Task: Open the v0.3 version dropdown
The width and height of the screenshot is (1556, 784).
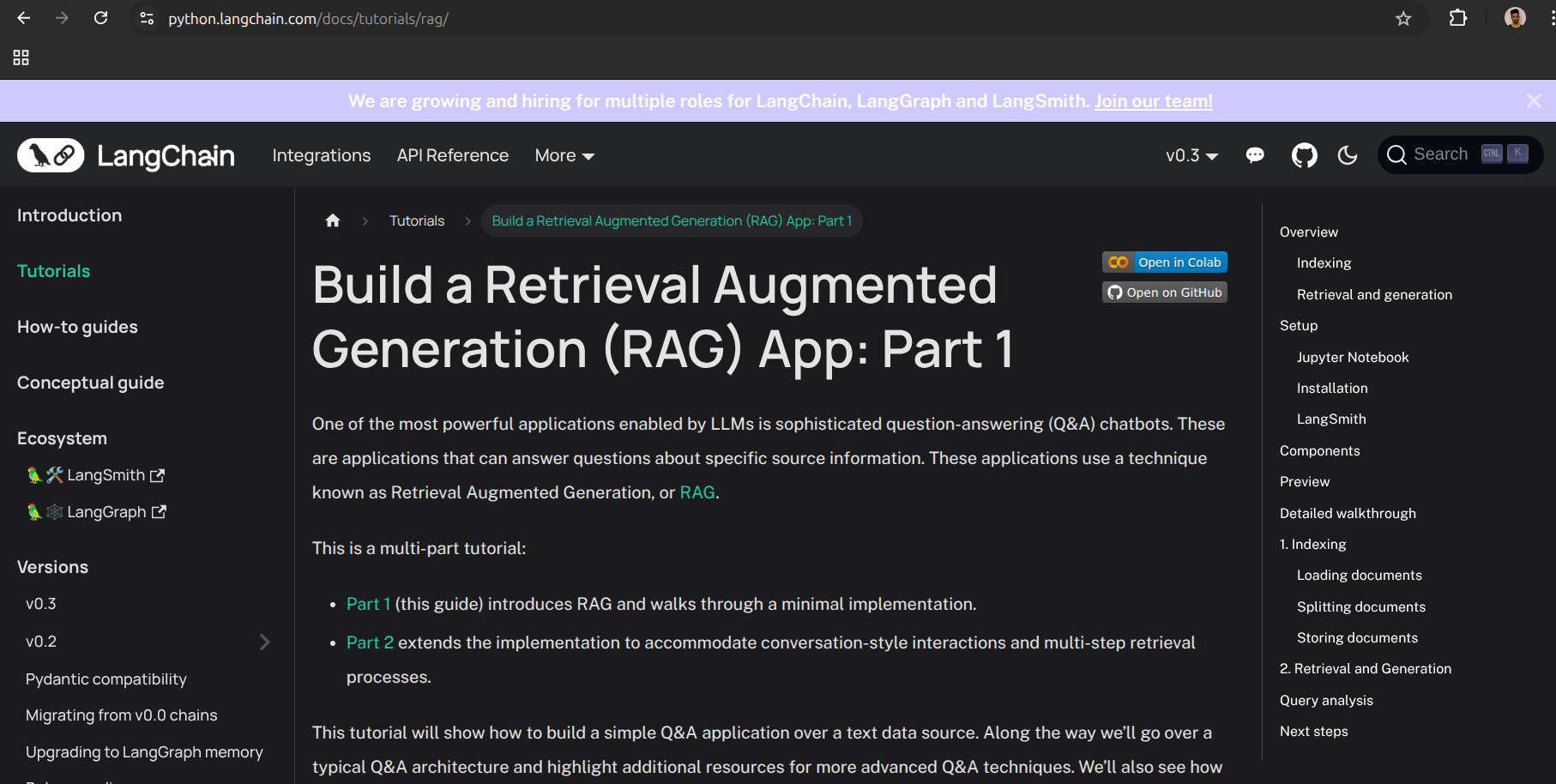Action: coord(1191,155)
